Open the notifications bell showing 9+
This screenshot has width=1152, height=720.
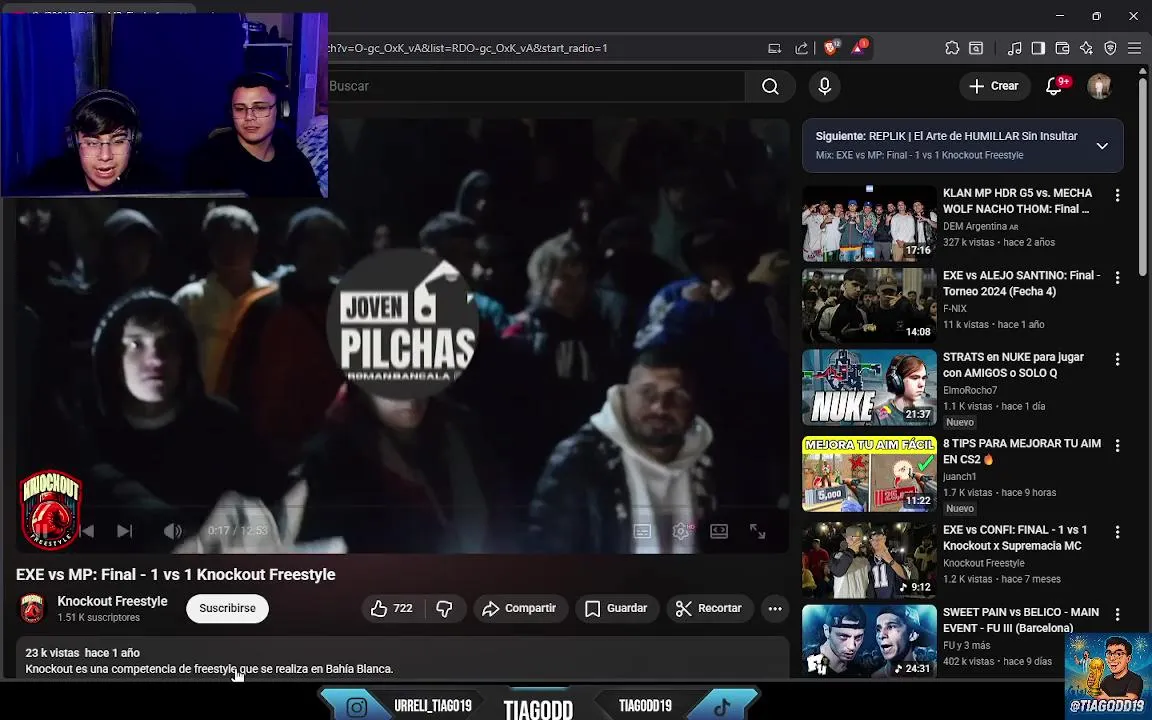[1054, 87]
